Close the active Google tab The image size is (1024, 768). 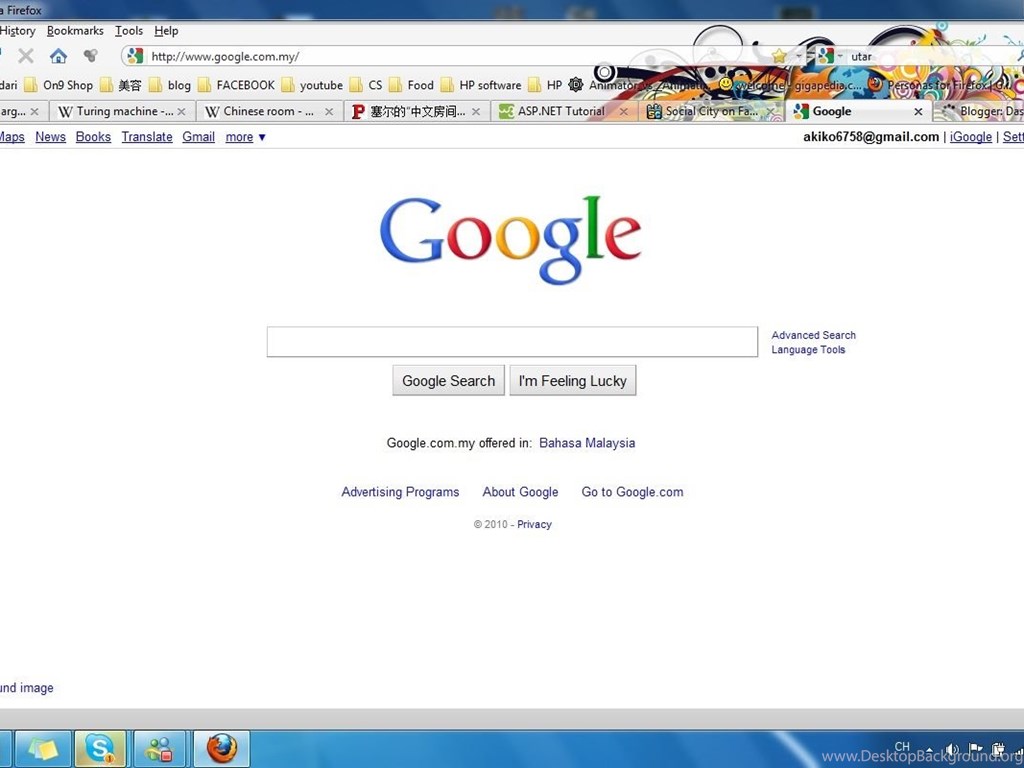918,112
